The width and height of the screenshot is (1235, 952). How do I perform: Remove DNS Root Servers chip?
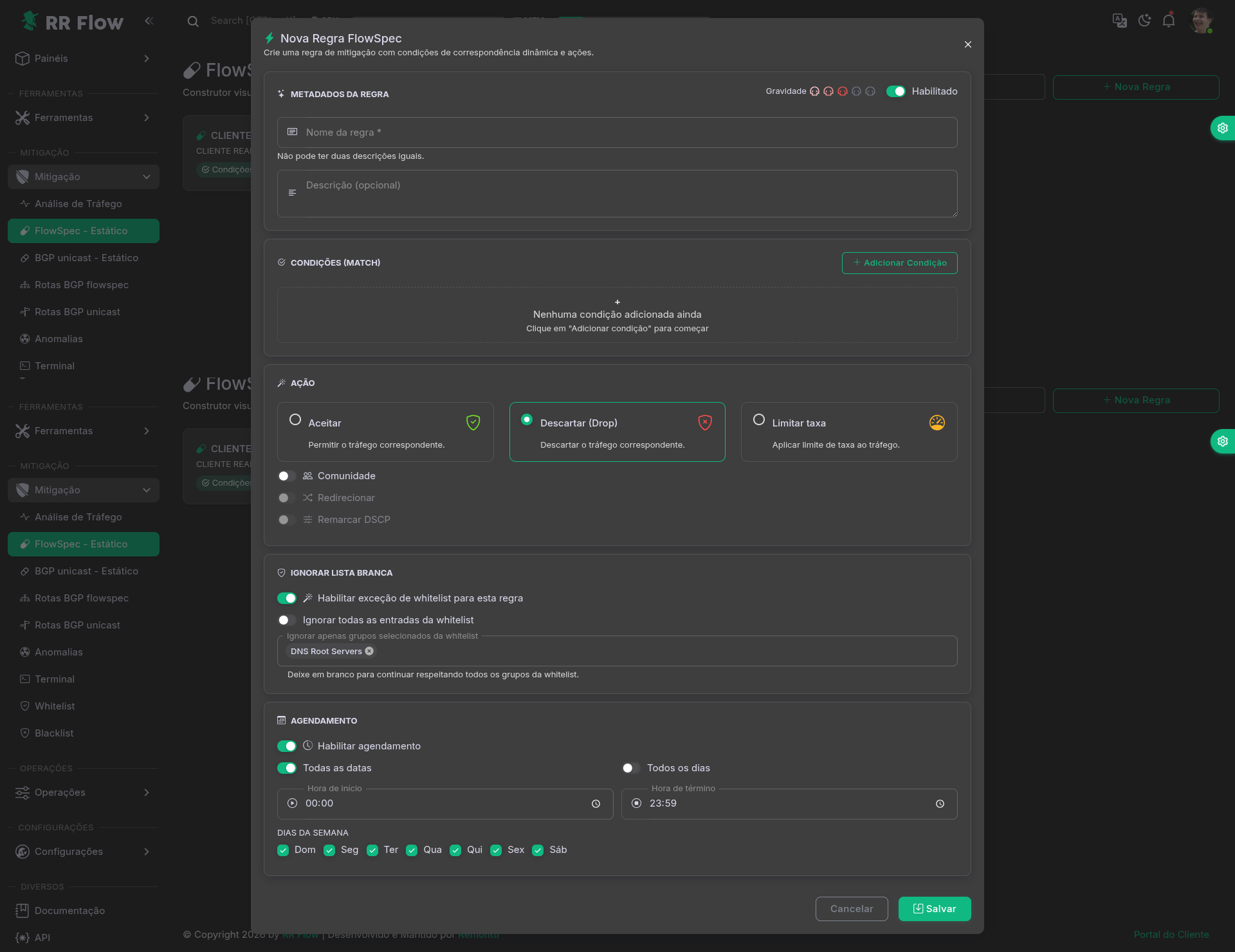(x=369, y=651)
